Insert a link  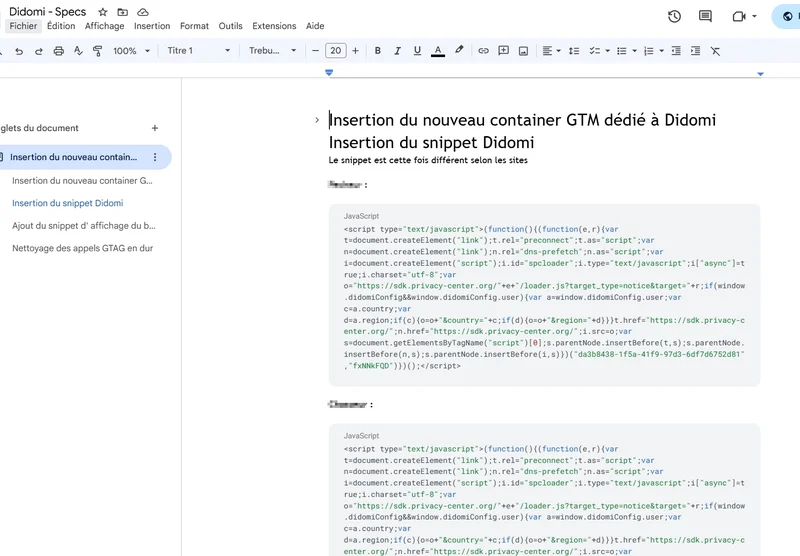coord(483,51)
